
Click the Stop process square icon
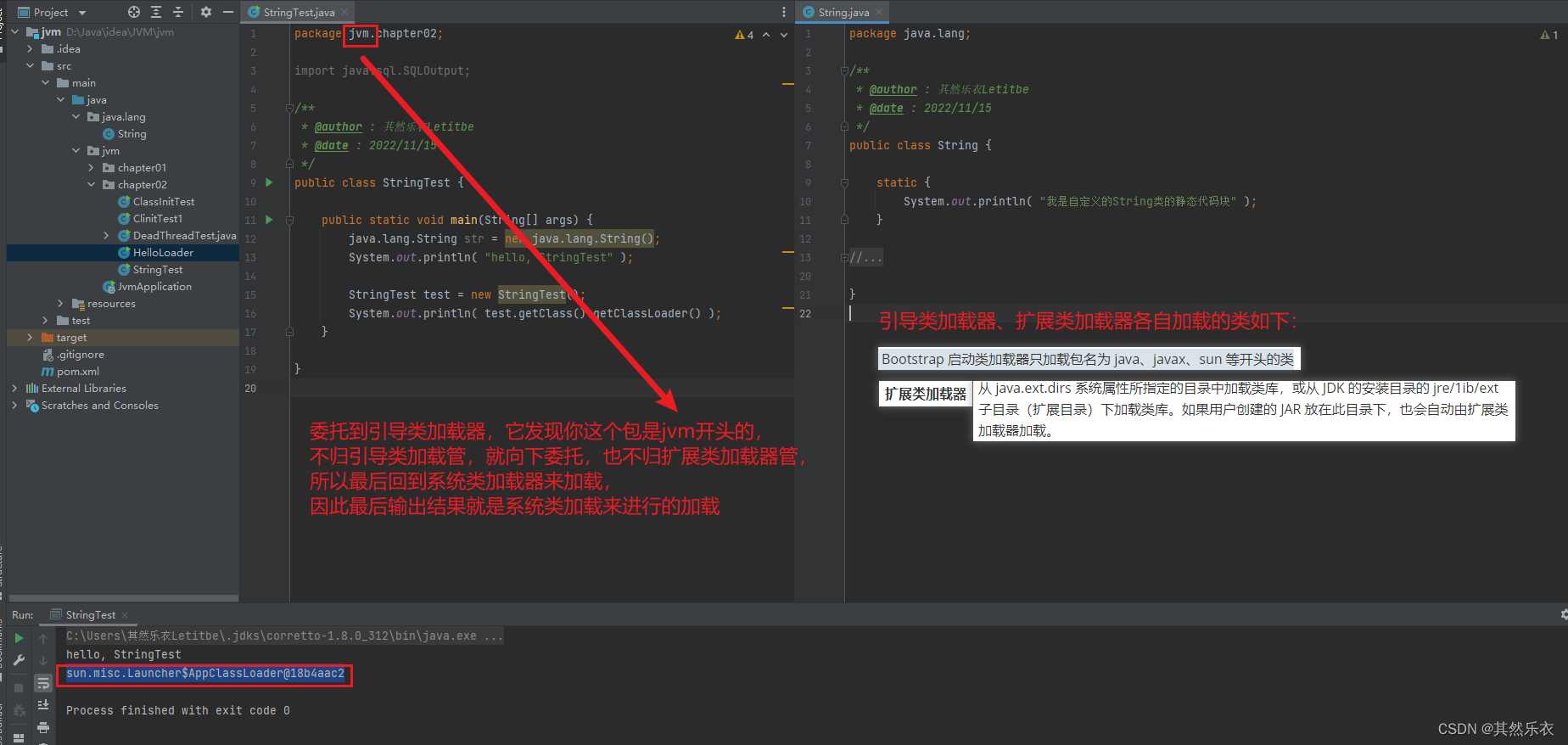click(x=19, y=687)
